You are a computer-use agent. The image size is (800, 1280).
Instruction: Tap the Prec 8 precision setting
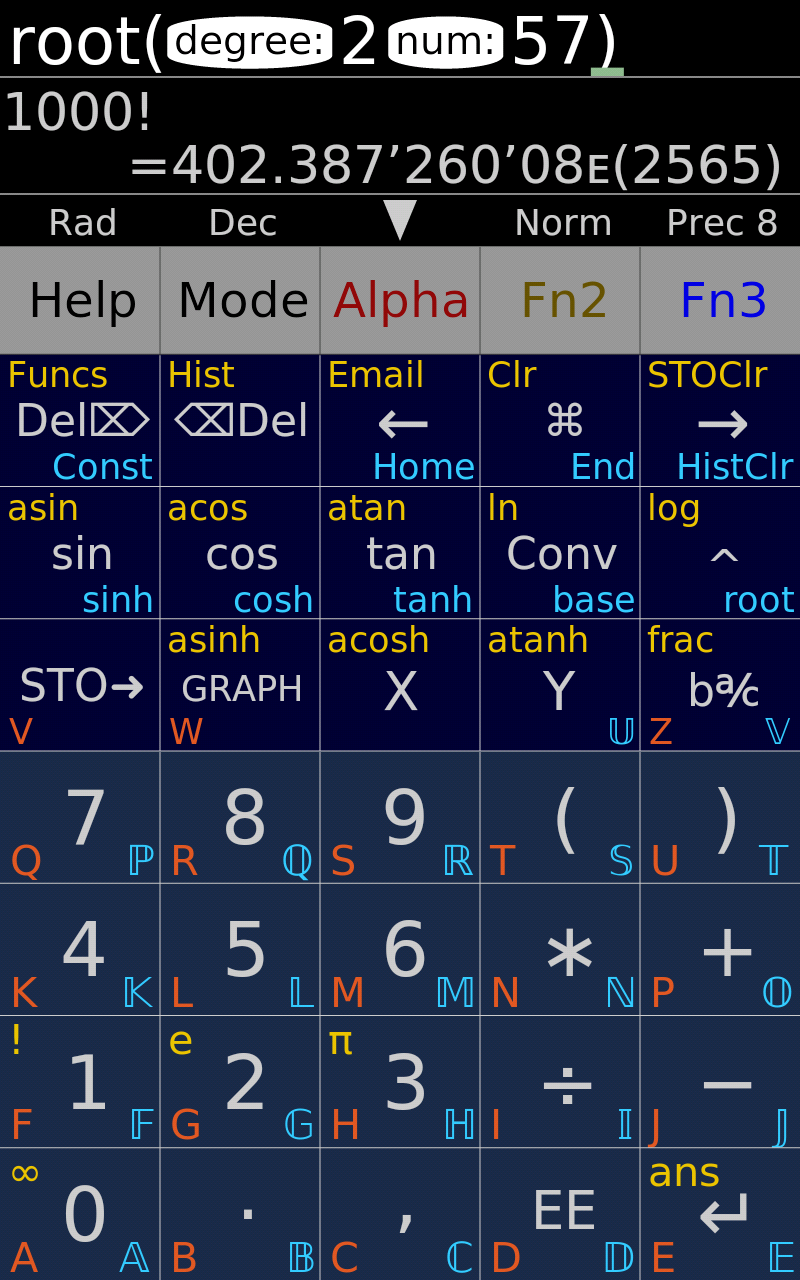(x=721, y=222)
